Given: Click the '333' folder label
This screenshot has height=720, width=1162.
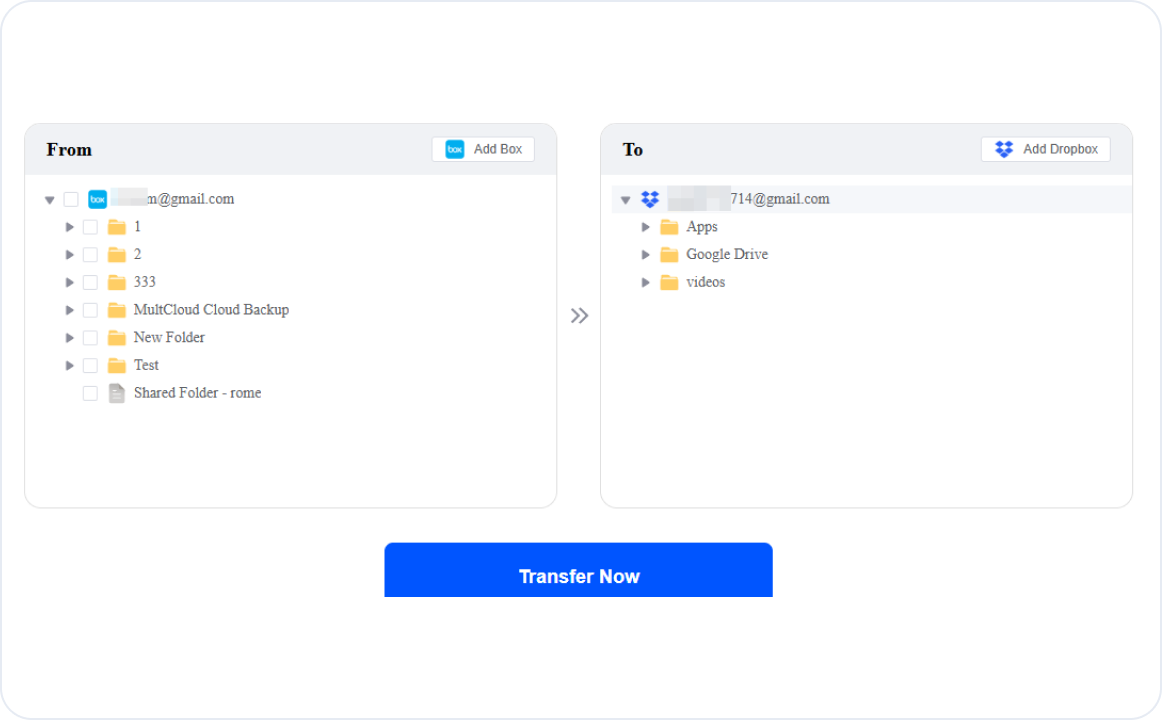Looking at the screenshot, I should [x=145, y=281].
